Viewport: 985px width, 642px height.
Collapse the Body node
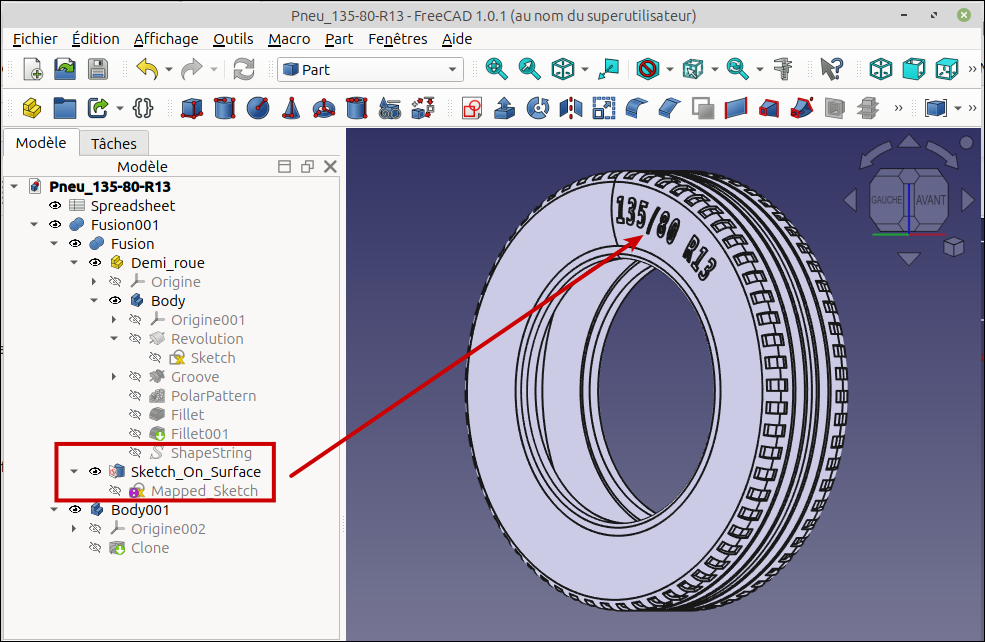(94, 300)
